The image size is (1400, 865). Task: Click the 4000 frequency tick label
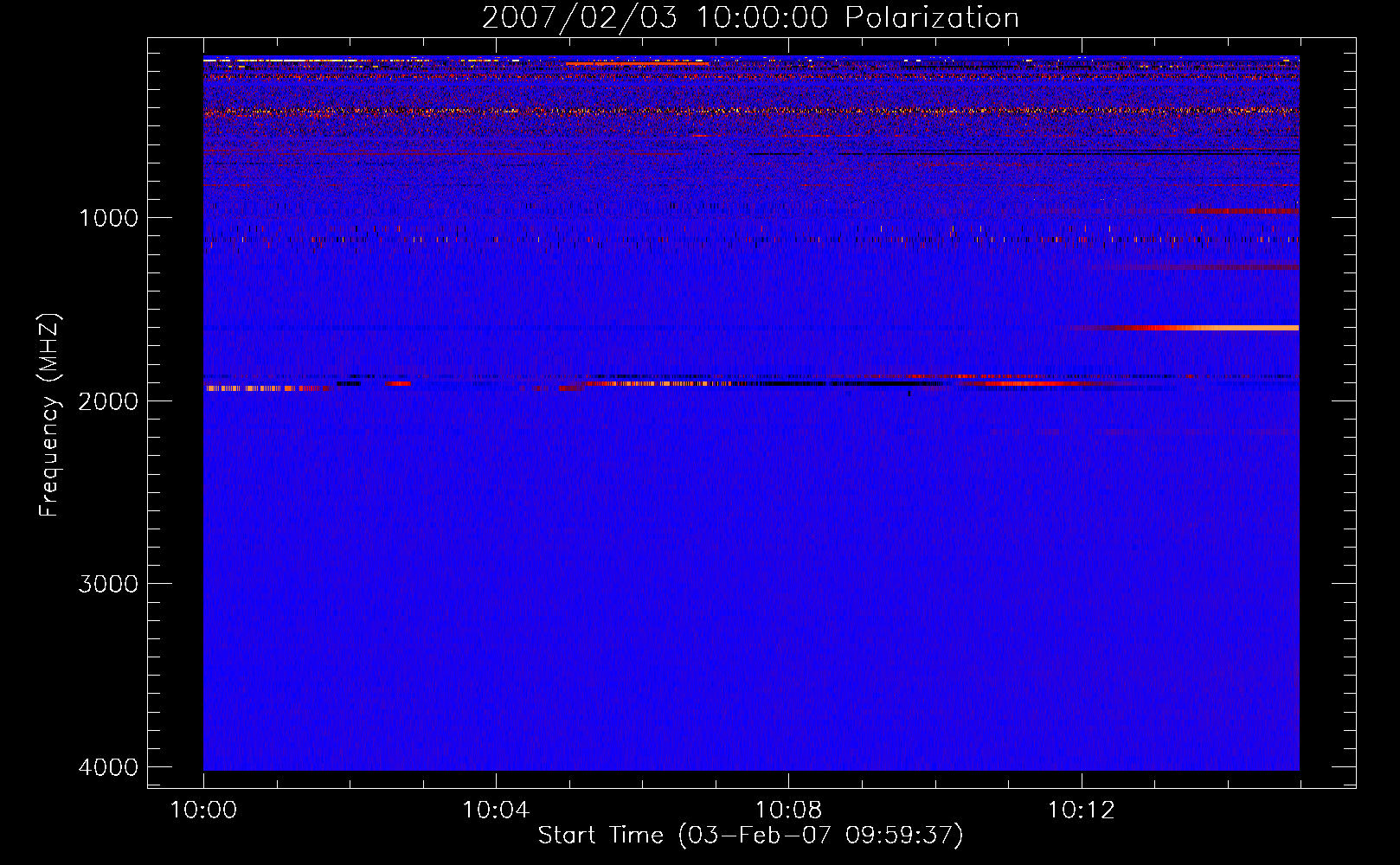(x=108, y=767)
